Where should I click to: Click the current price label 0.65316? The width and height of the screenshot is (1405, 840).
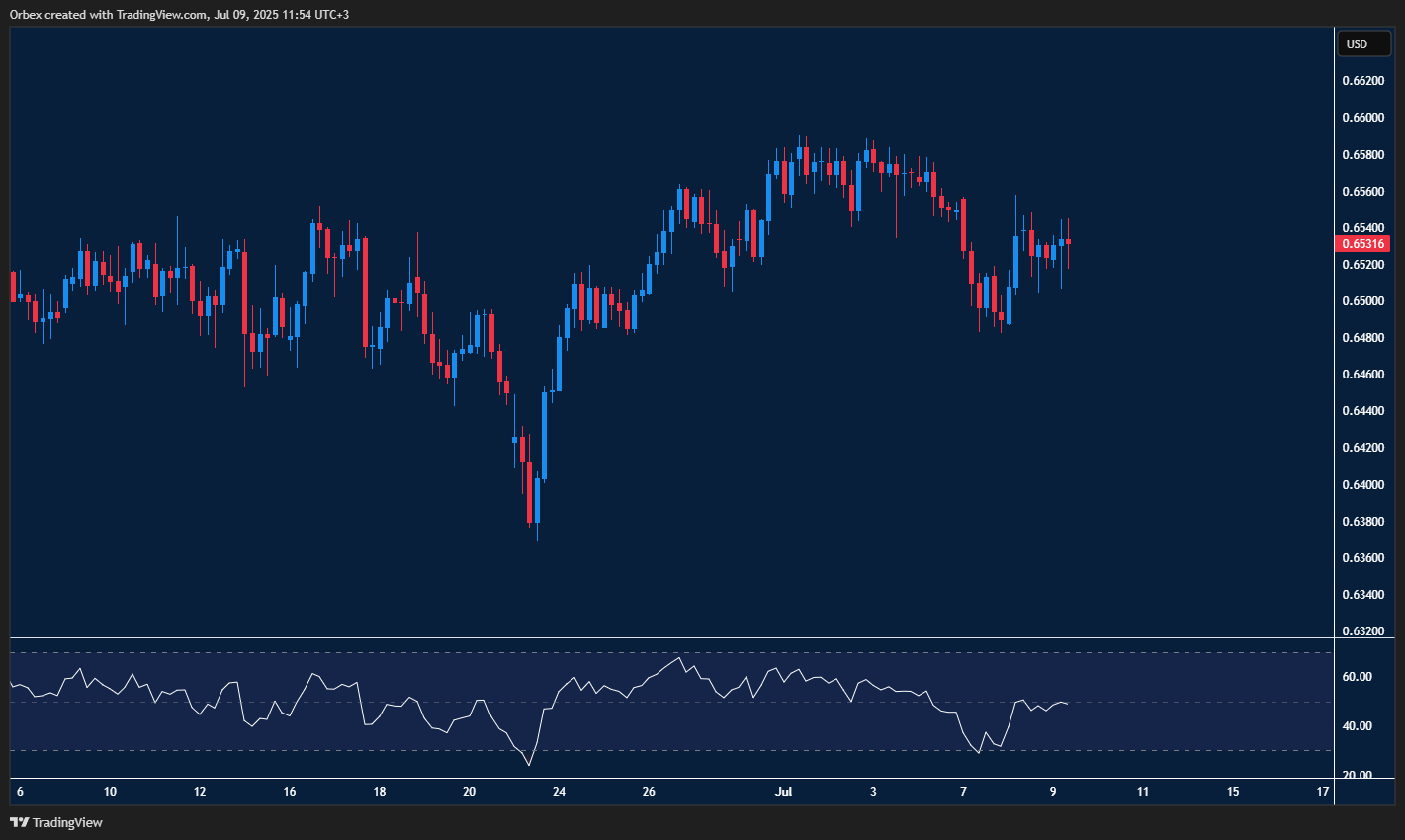click(1363, 243)
